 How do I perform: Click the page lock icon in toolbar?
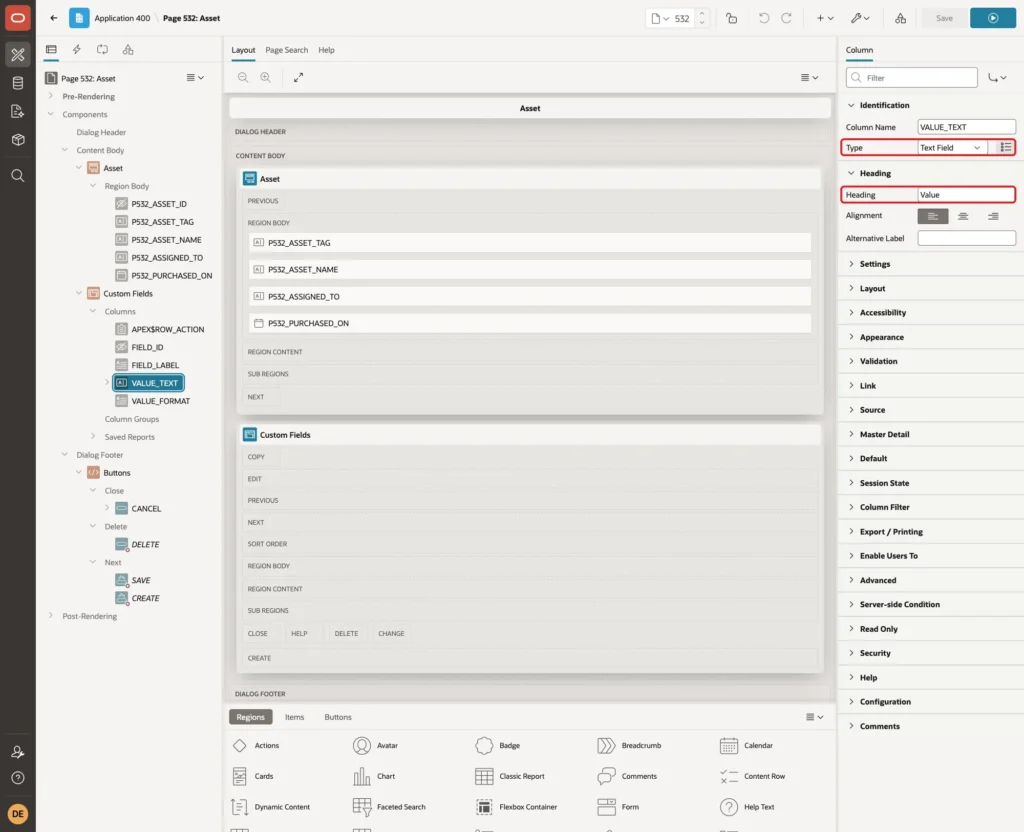pyautogui.click(x=731, y=18)
